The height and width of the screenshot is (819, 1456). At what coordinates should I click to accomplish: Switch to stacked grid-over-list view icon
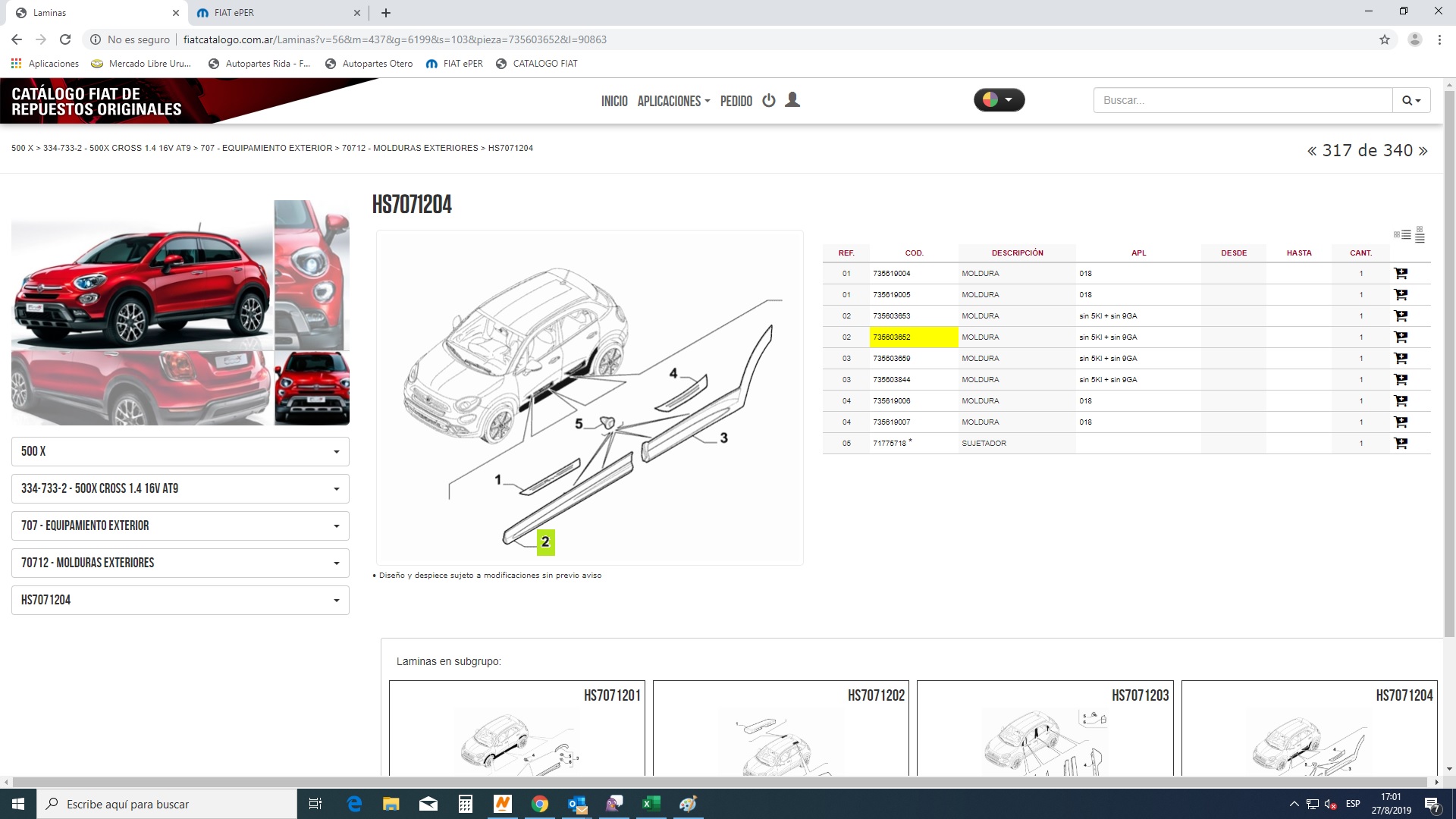[1420, 235]
